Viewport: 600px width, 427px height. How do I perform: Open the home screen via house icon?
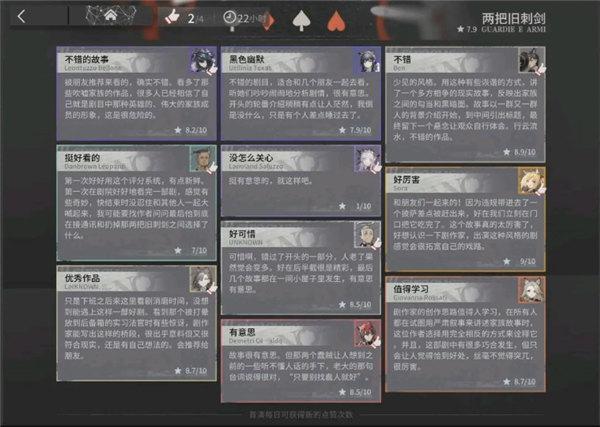(111, 15)
